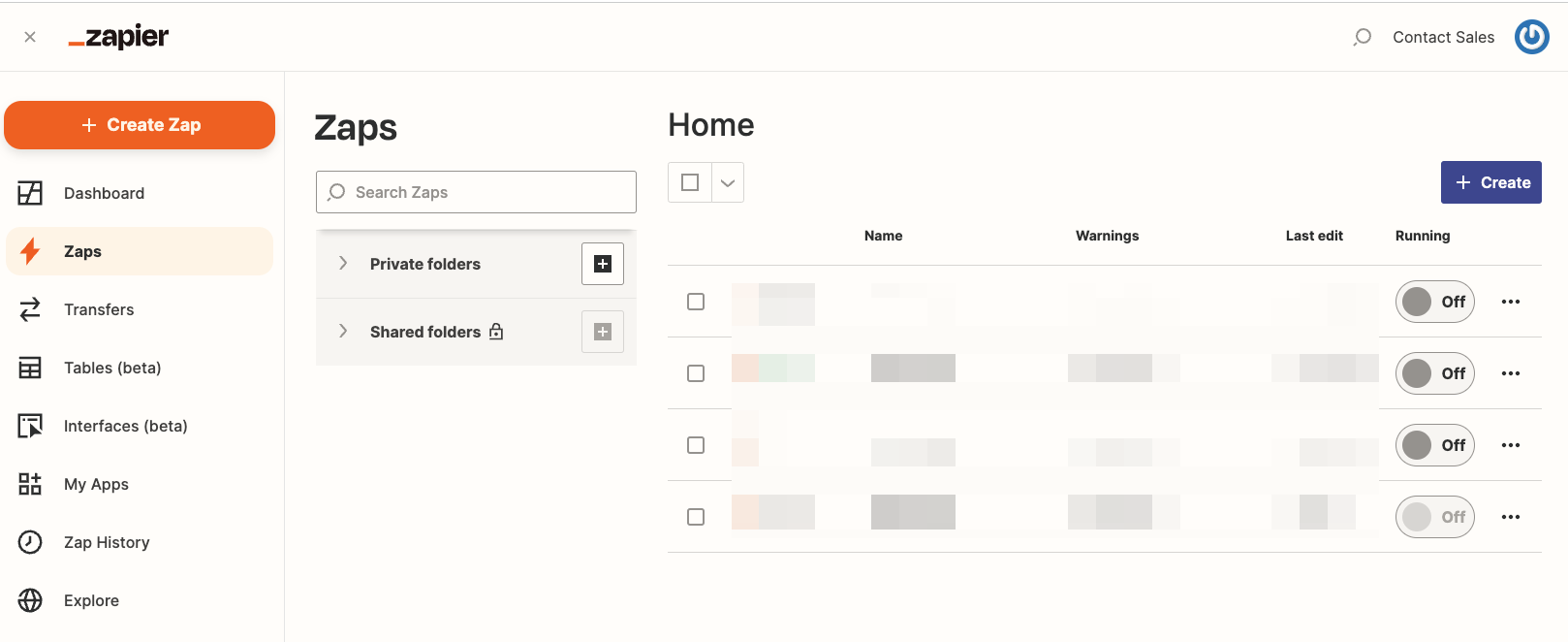This screenshot has width=1568, height=642.
Task: Open the Zaps sidebar item
Action: point(140,251)
